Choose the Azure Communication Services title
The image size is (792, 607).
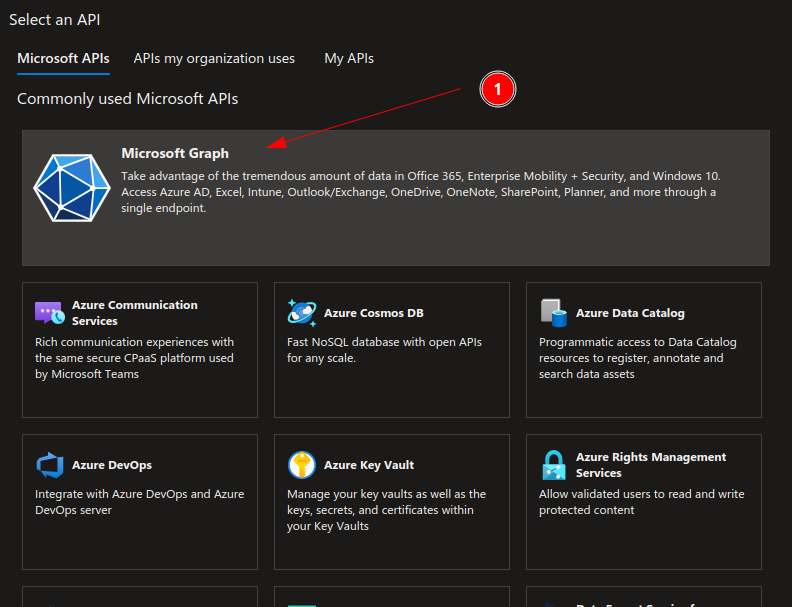point(135,313)
